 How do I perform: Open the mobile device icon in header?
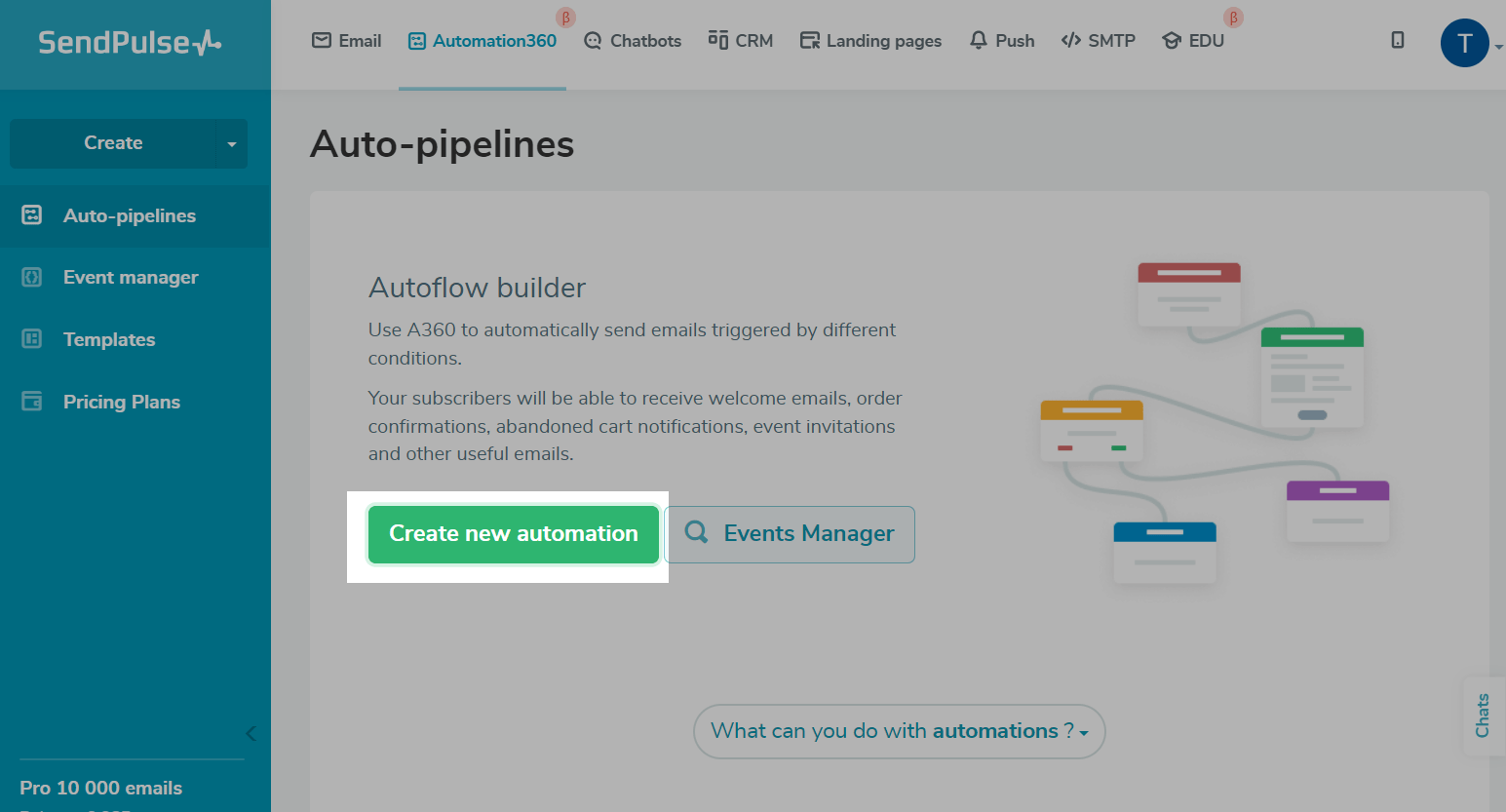[x=1397, y=40]
